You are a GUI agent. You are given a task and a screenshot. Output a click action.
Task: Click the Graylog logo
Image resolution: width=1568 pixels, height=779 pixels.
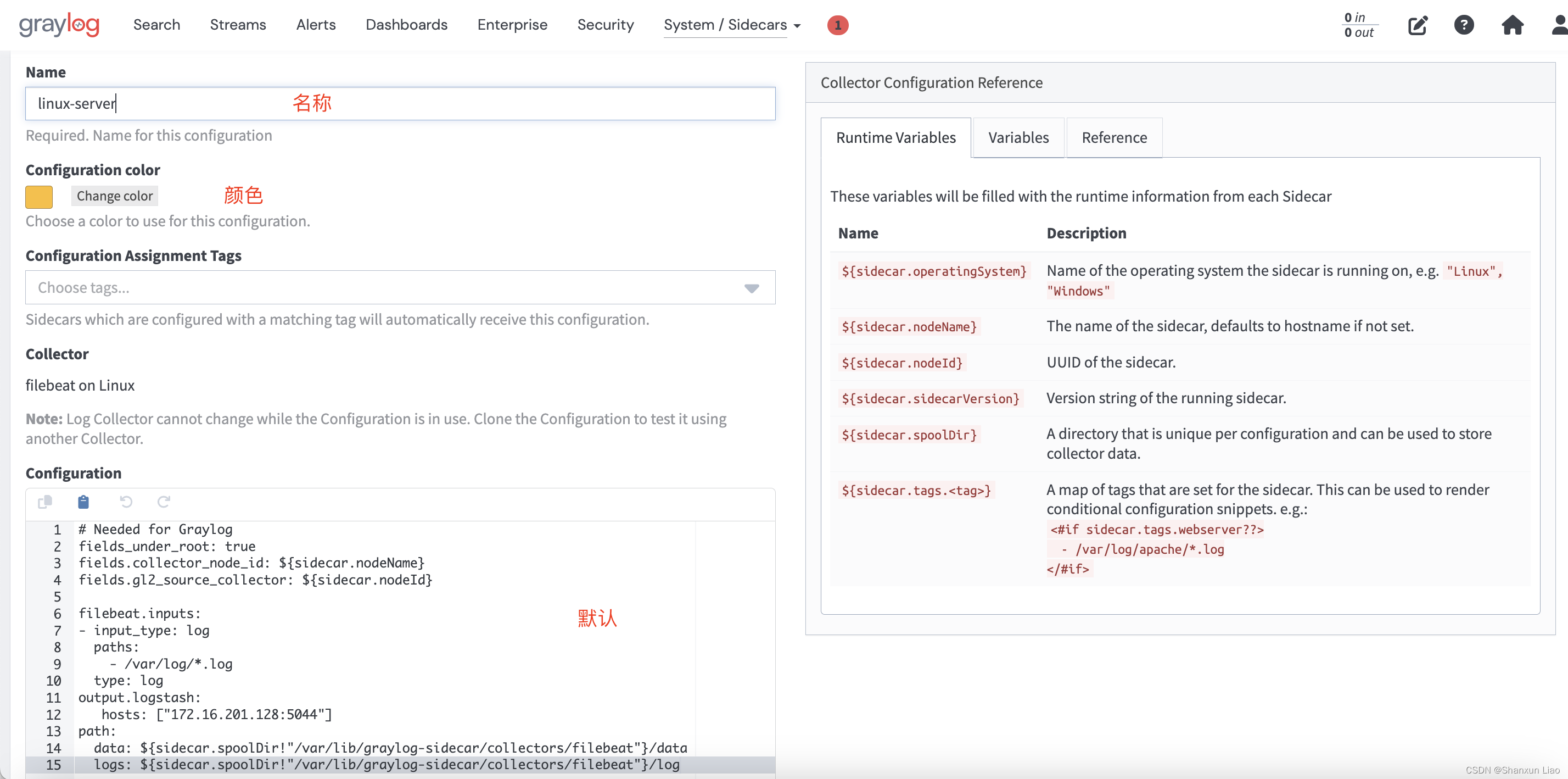click(59, 25)
